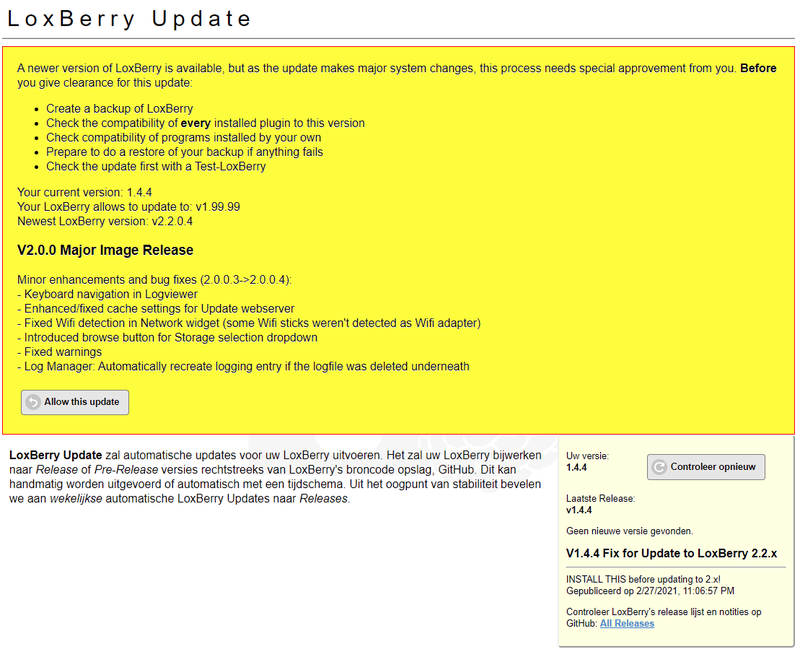
Task: Click the Allow this update button
Action: tap(75, 402)
